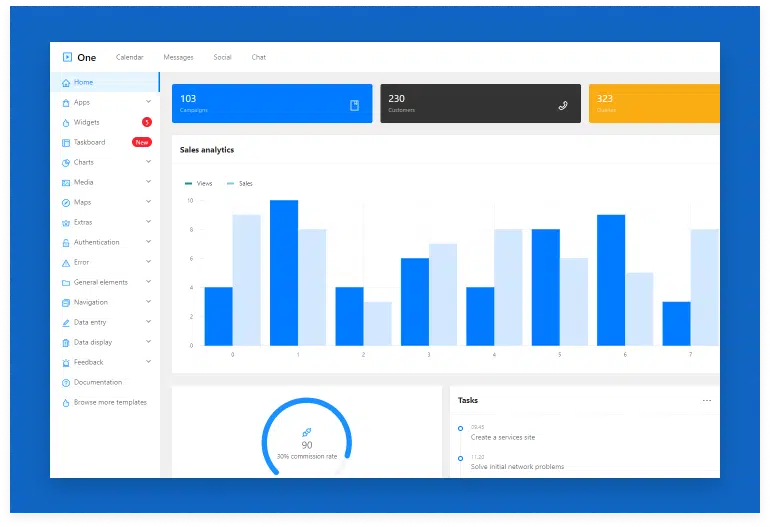
Task: Click the Authentication lock icon
Action: click(66, 243)
